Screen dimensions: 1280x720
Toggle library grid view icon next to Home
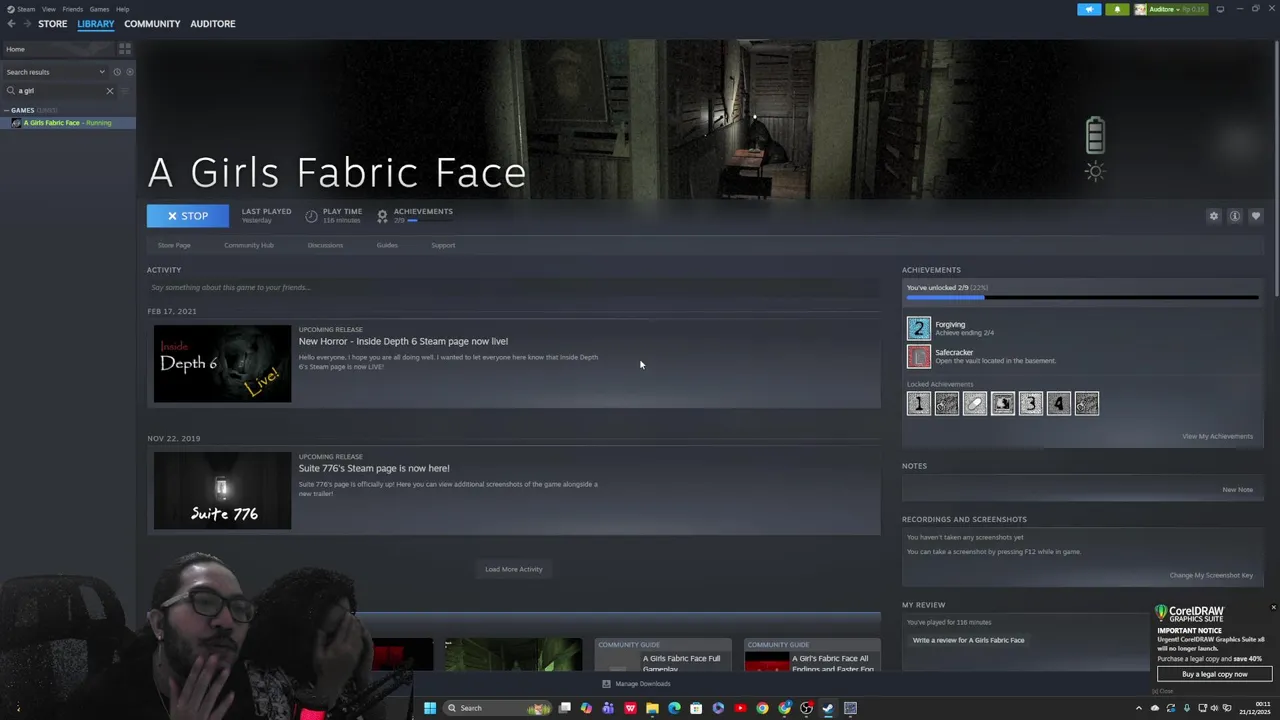click(125, 49)
